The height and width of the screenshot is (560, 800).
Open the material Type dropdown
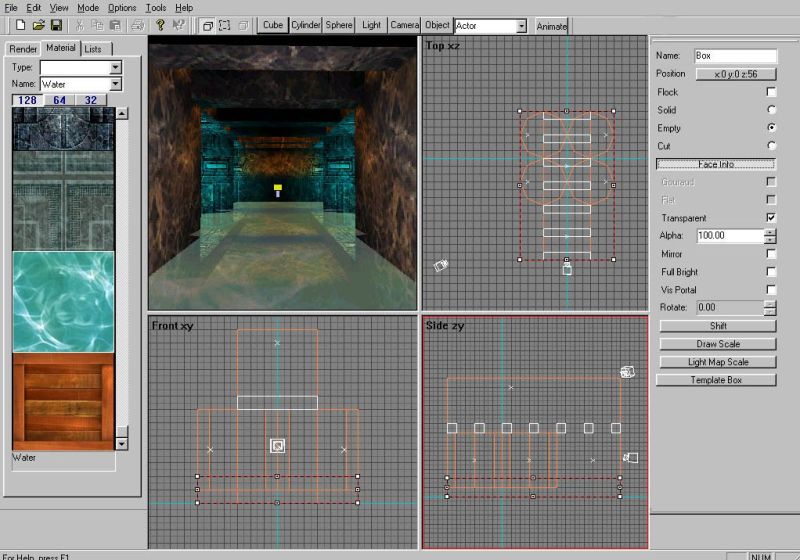(116, 67)
